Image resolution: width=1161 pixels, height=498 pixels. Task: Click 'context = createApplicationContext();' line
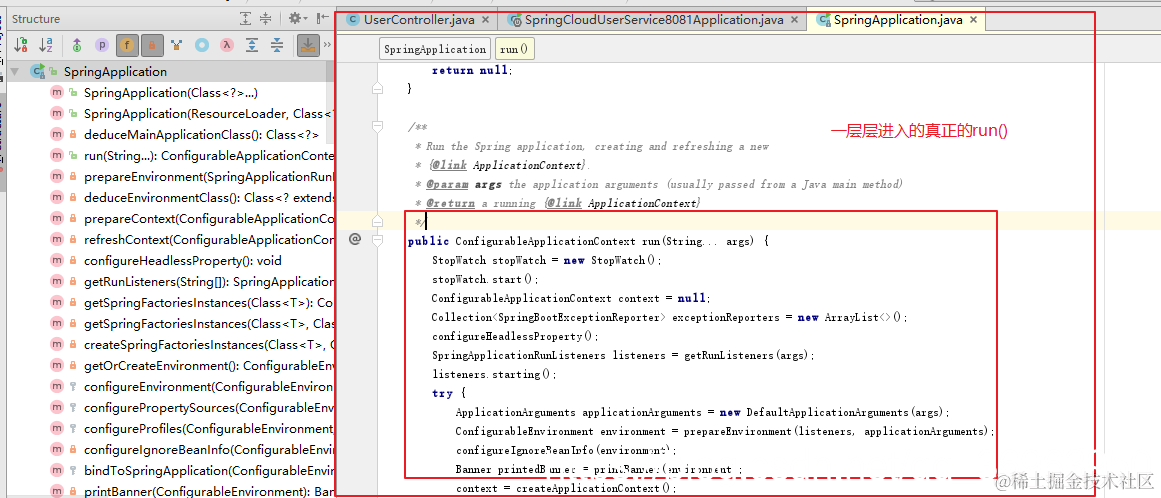(566, 488)
